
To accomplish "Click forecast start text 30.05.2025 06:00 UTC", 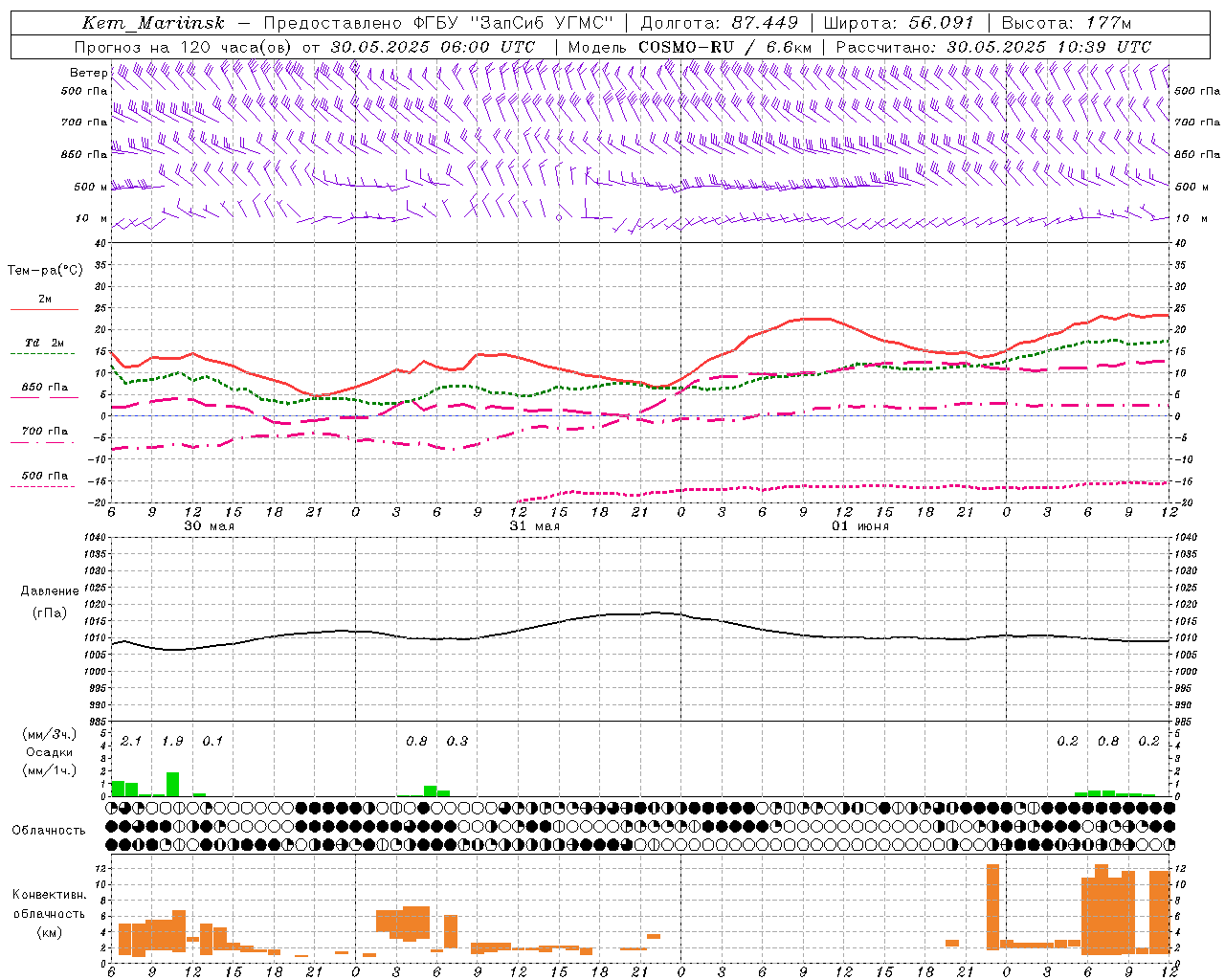I will point(433,47).
